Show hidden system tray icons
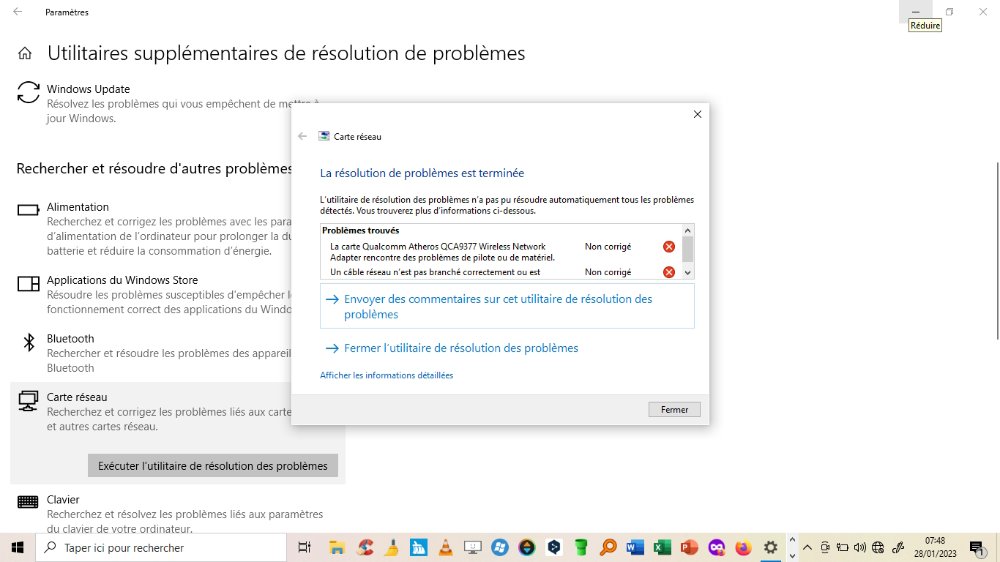Viewport: 1000px width, 562px height. (x=807, y=547)
